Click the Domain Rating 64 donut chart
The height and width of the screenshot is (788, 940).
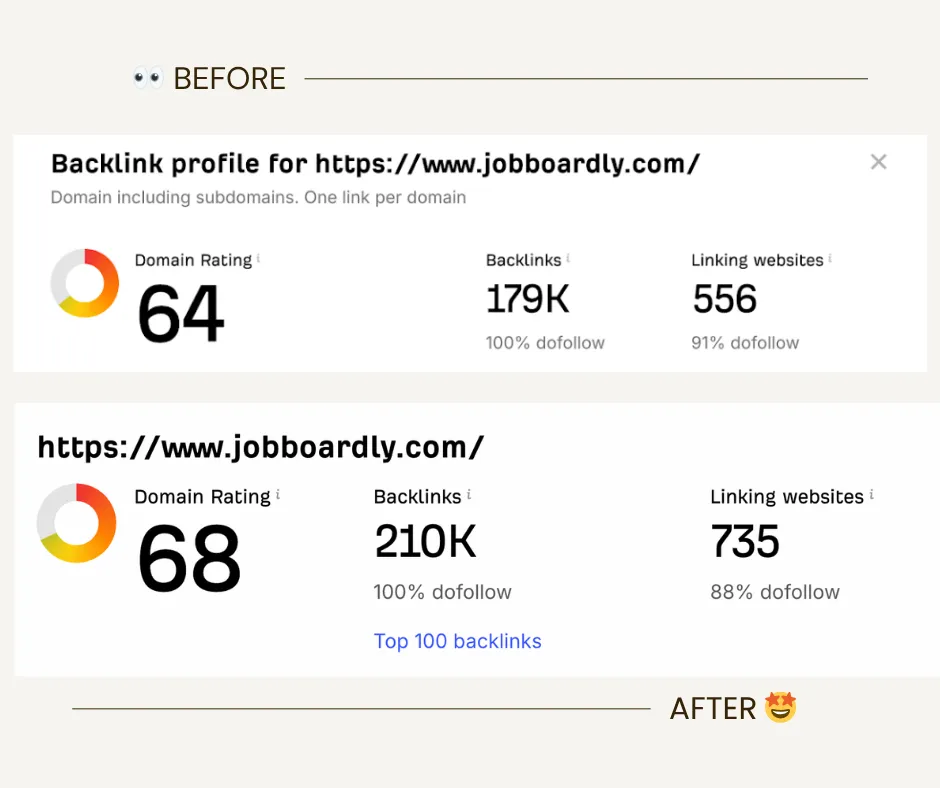(x=85, y=283)
